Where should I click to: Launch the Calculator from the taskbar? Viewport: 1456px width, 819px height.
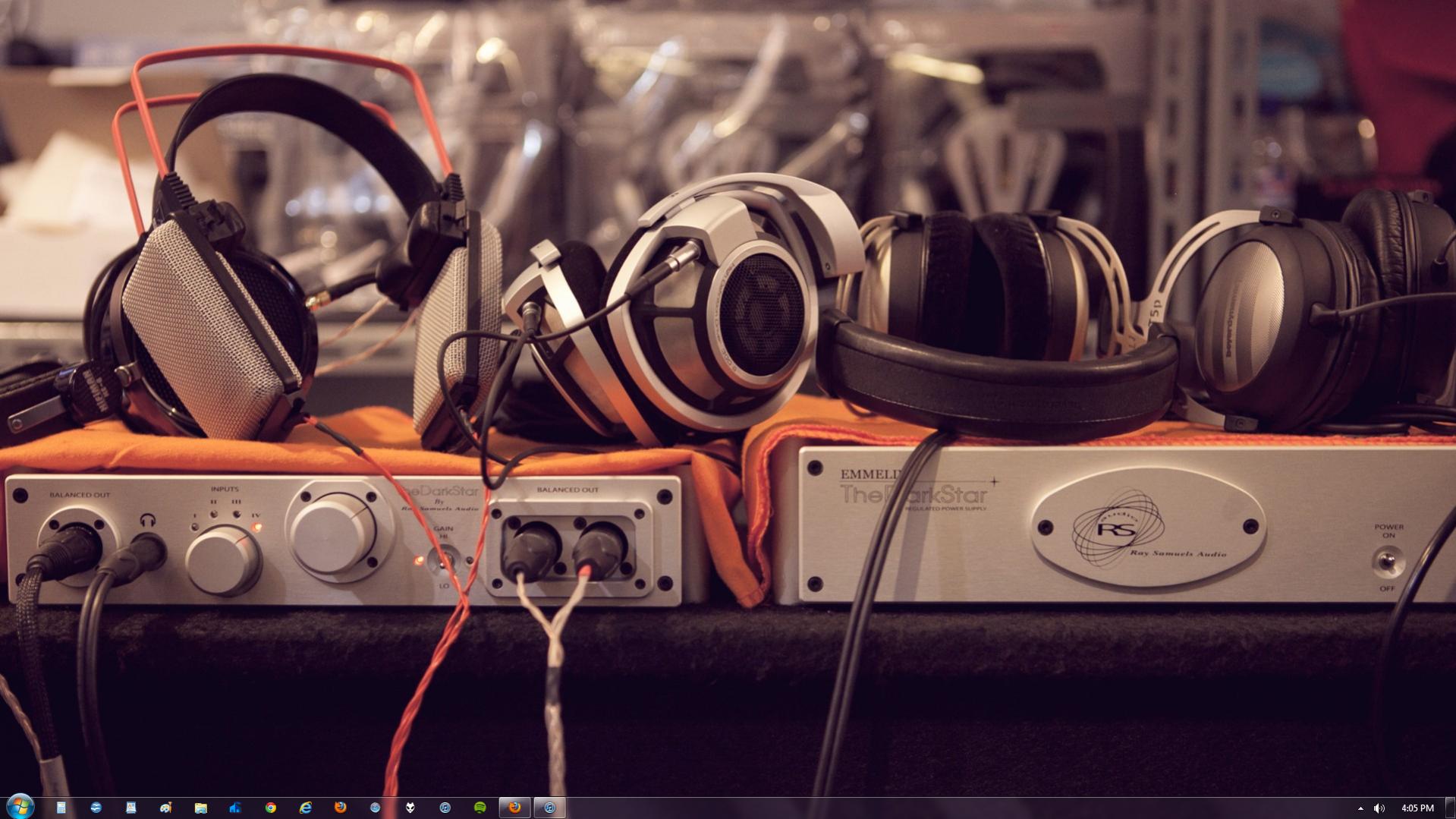[61, 808]
